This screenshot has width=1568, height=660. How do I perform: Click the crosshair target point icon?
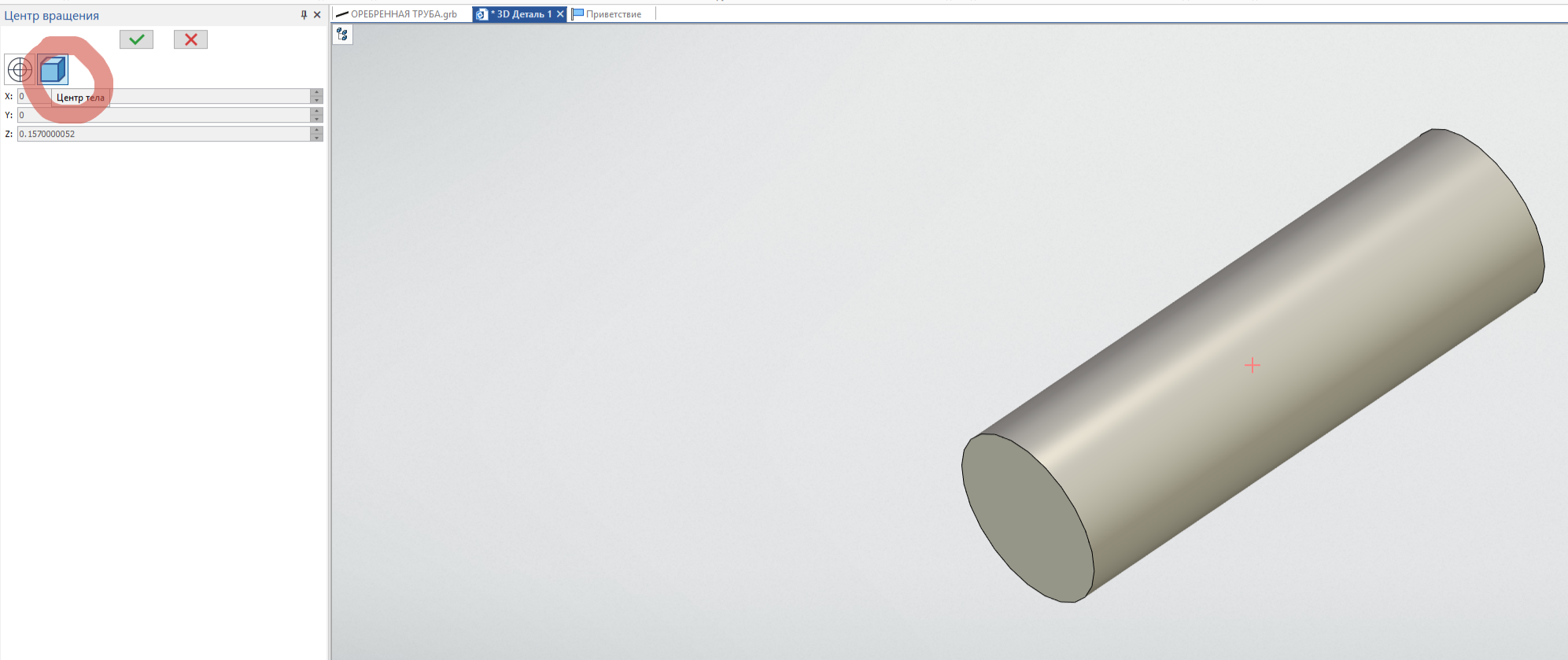[x=20, y=70]
